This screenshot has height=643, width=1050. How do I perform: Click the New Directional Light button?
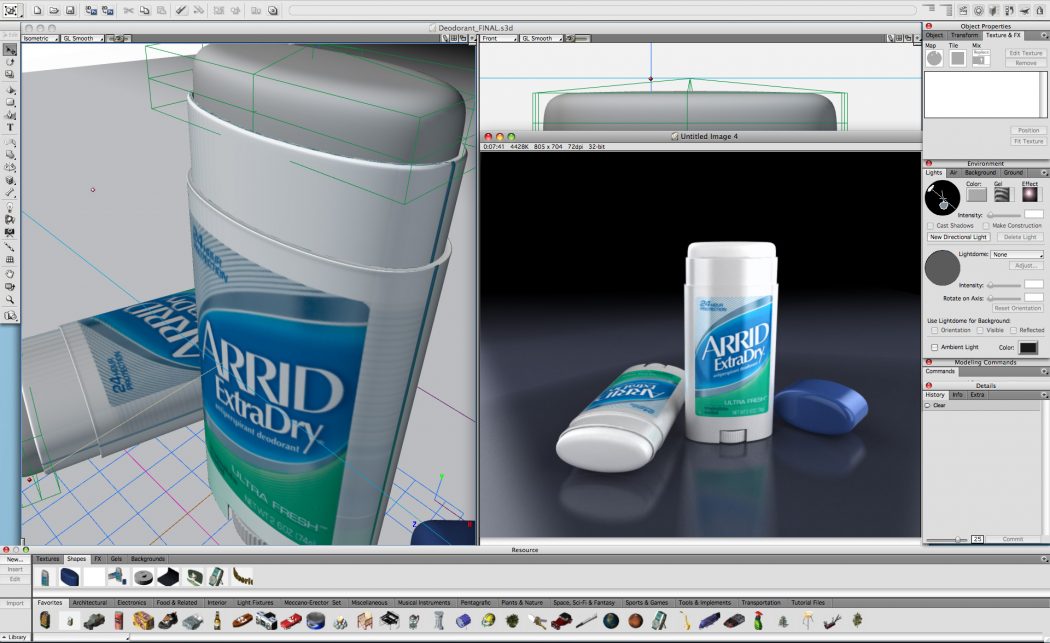click(x=957, y=236)
